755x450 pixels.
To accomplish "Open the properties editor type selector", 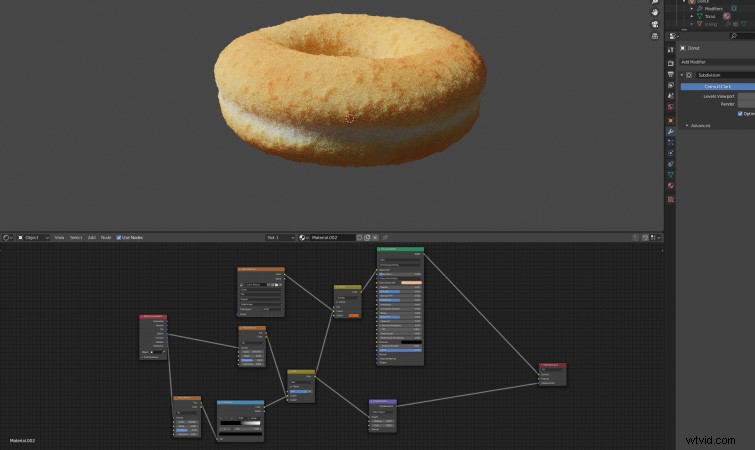I will coord(674,36).
